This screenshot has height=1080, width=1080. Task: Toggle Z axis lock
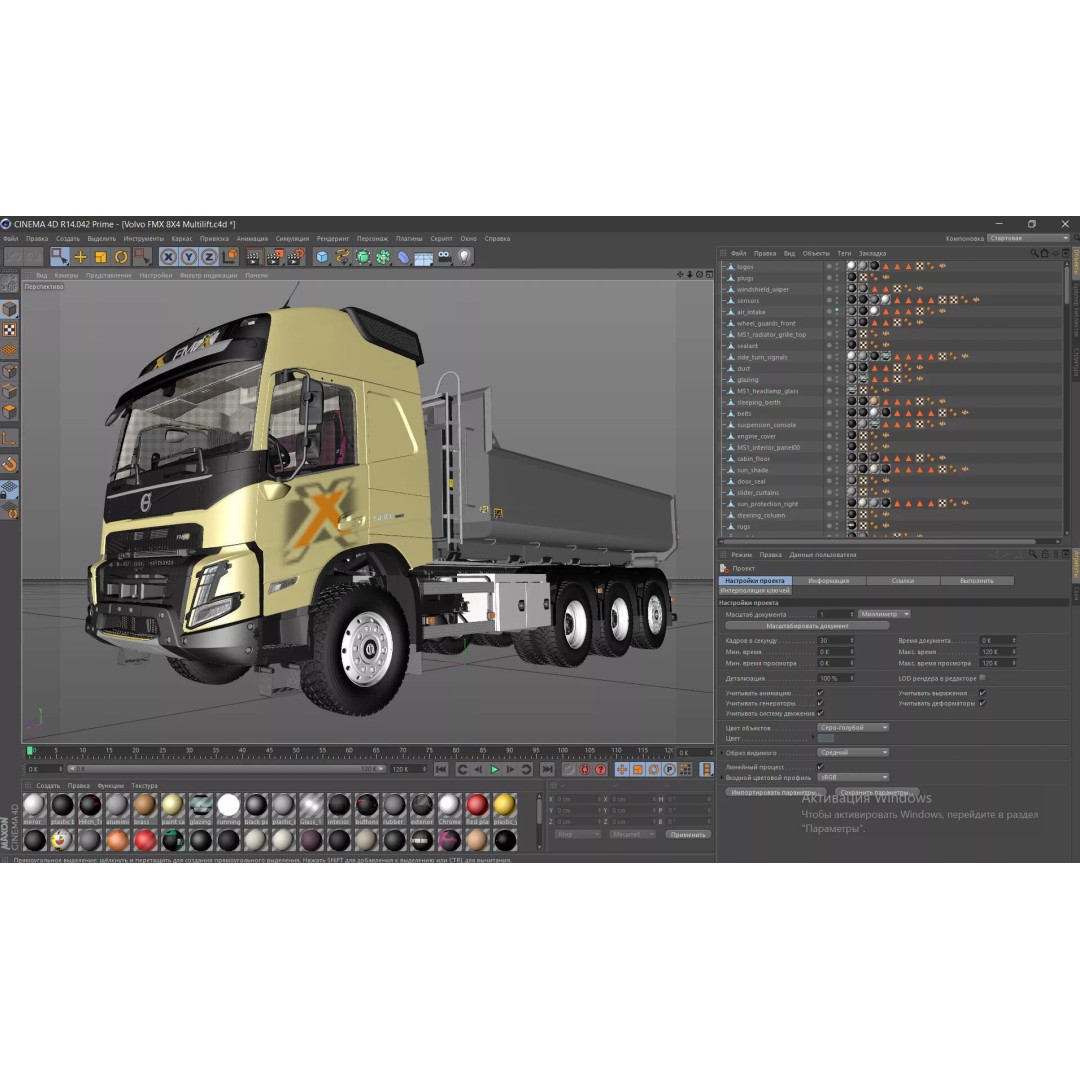[209, 257]
